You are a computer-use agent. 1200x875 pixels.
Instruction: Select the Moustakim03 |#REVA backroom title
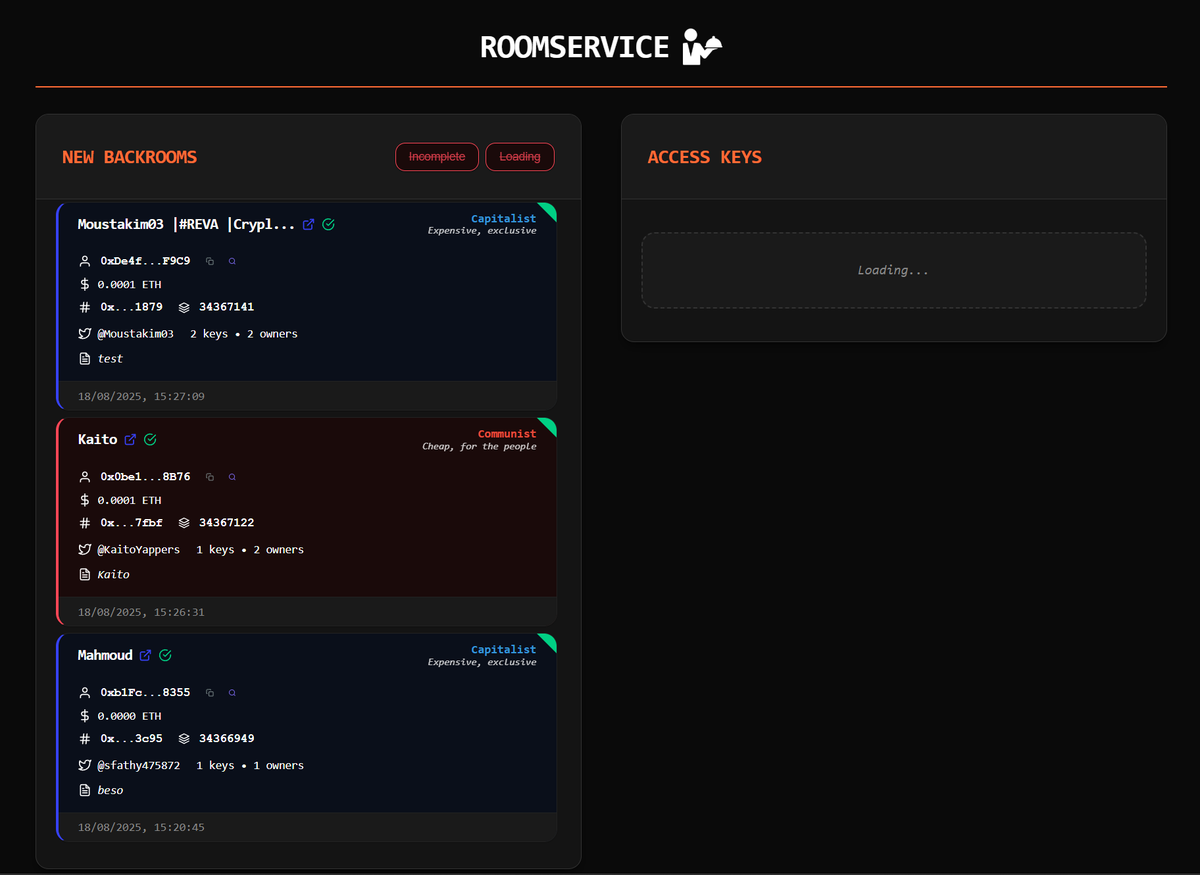pos(187,224)
